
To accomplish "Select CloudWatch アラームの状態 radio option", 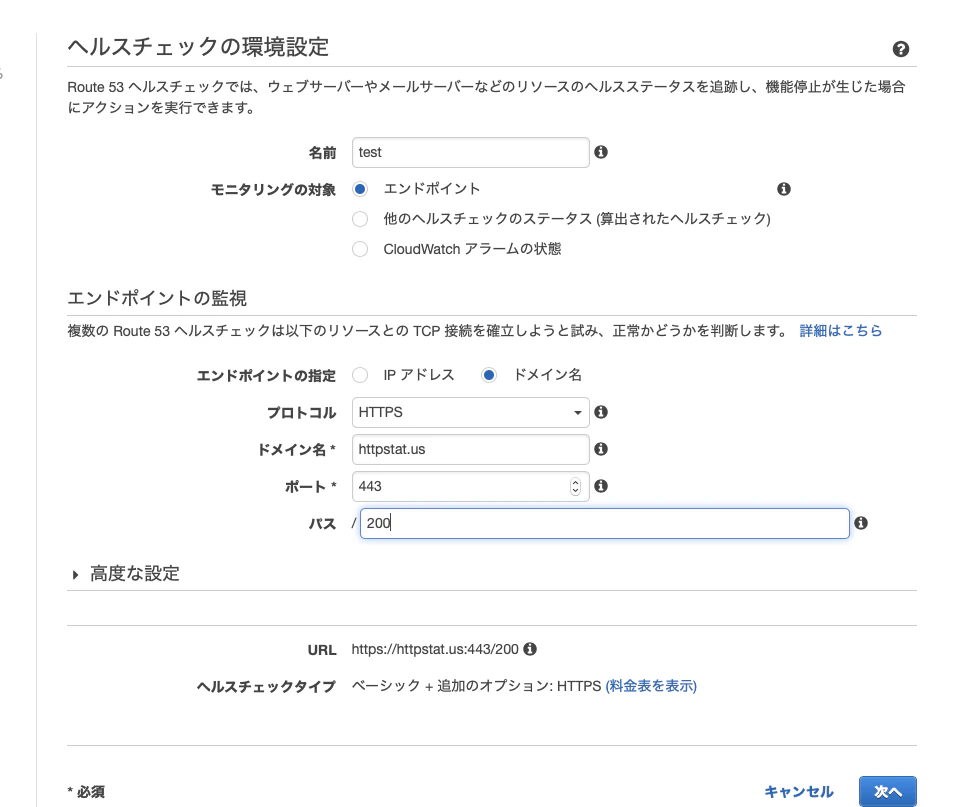I will [360, 249].
